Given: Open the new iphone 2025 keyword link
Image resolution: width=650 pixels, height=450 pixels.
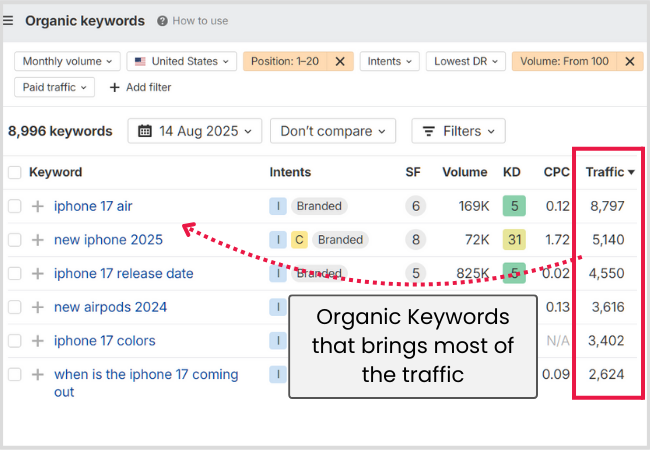Looking at the screenshot, I should tap(108, 240).
